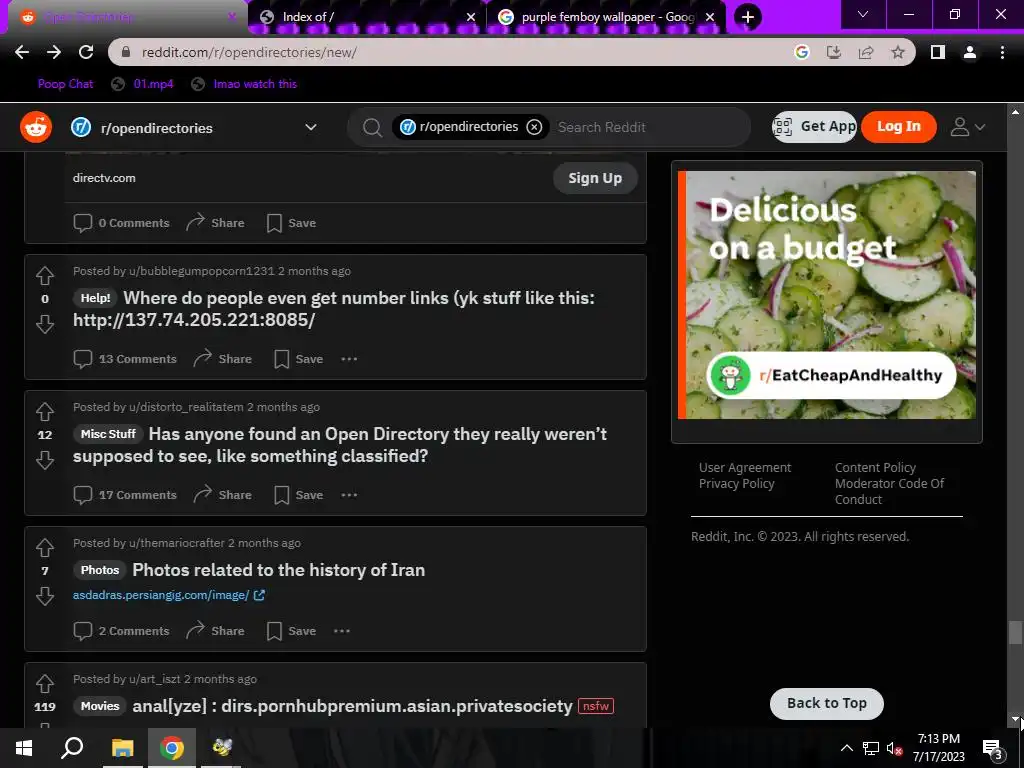Close the purple femboy wallpaper tab
This screenshot has height=768, width=1024.
(x=710, y=17)
